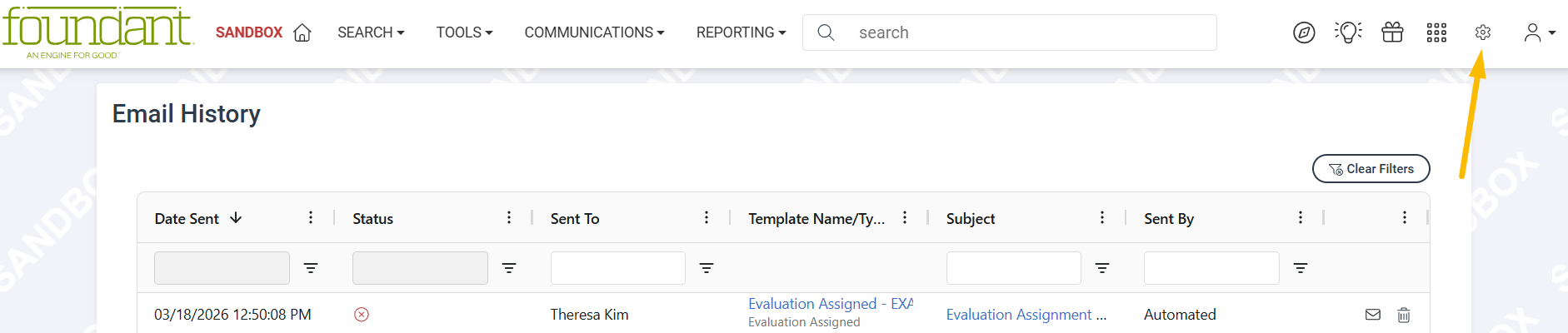
Task: Select the Automated sent-by cell
Action: [1180, 315]
